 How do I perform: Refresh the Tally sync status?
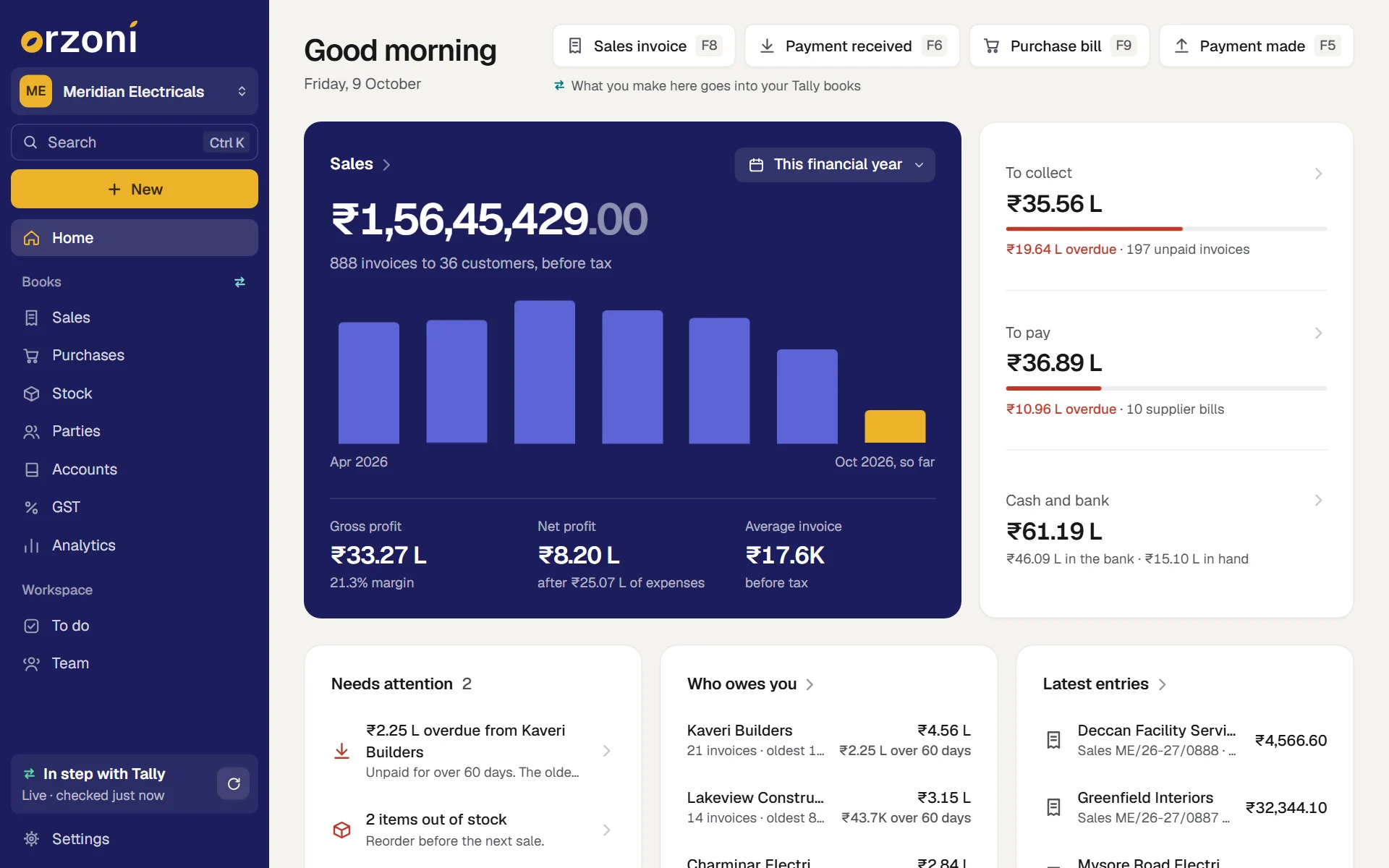point(234,784)
